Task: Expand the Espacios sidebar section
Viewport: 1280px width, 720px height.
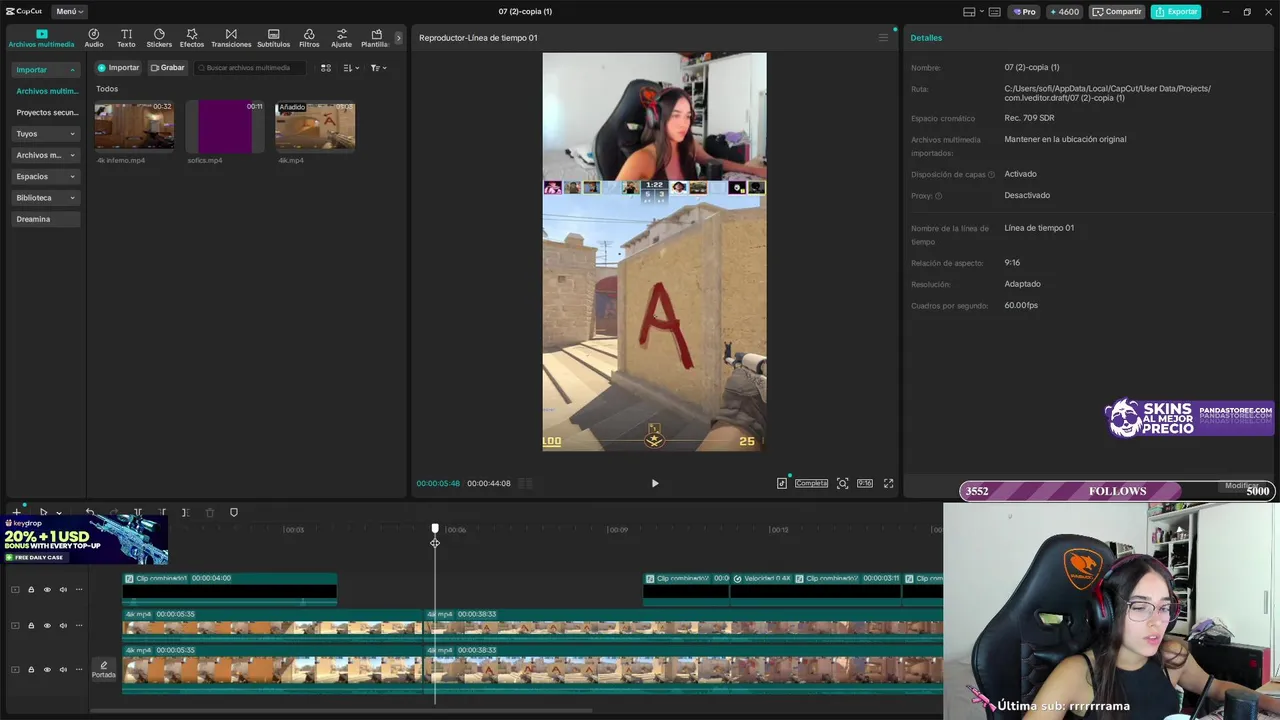Action: pyautogui.click(x=46, y=176)
